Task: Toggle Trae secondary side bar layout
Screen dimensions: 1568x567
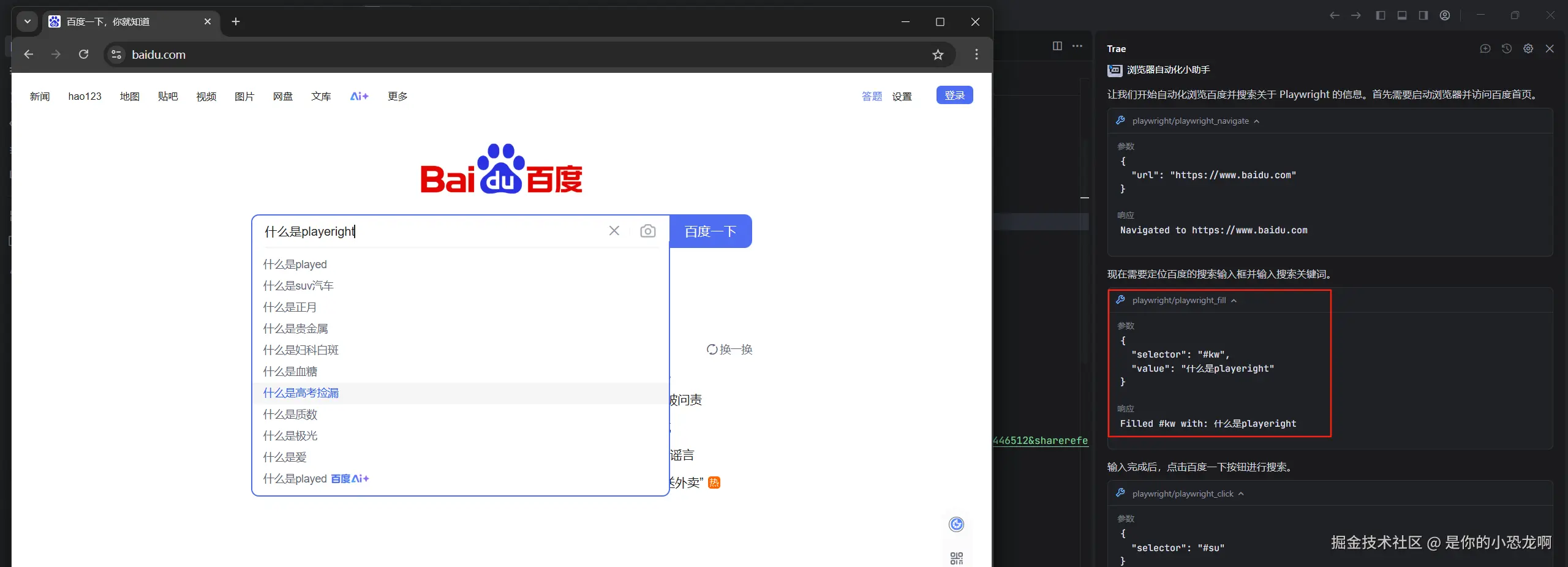Action: pyautogui.click(x=1423, y=15)
